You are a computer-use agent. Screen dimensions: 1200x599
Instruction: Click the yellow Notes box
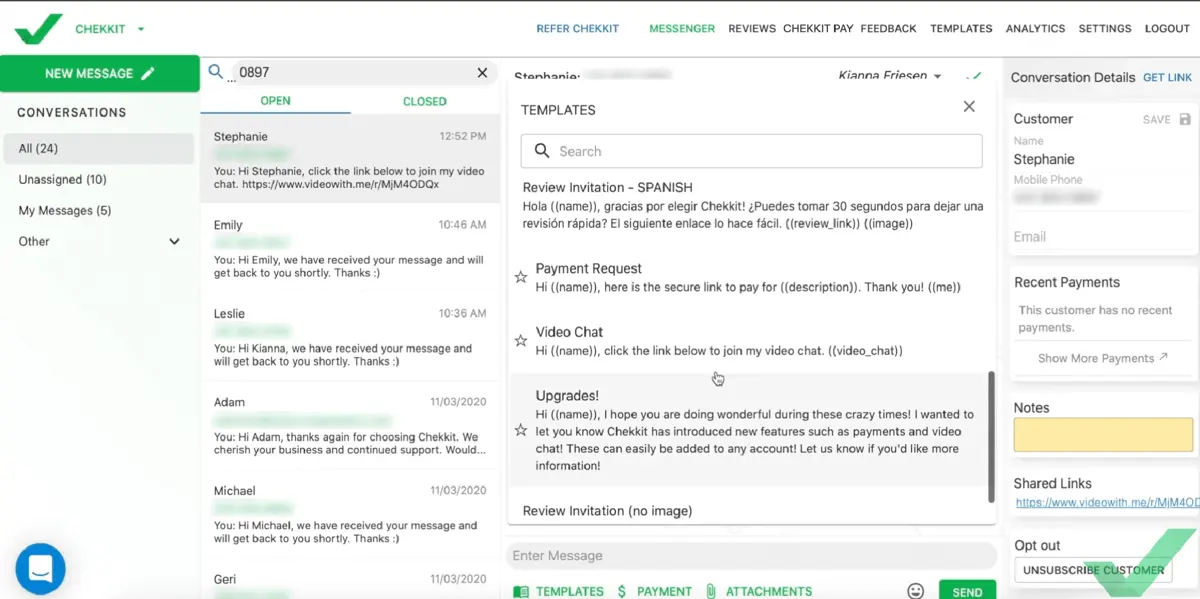click(1103, 435)
